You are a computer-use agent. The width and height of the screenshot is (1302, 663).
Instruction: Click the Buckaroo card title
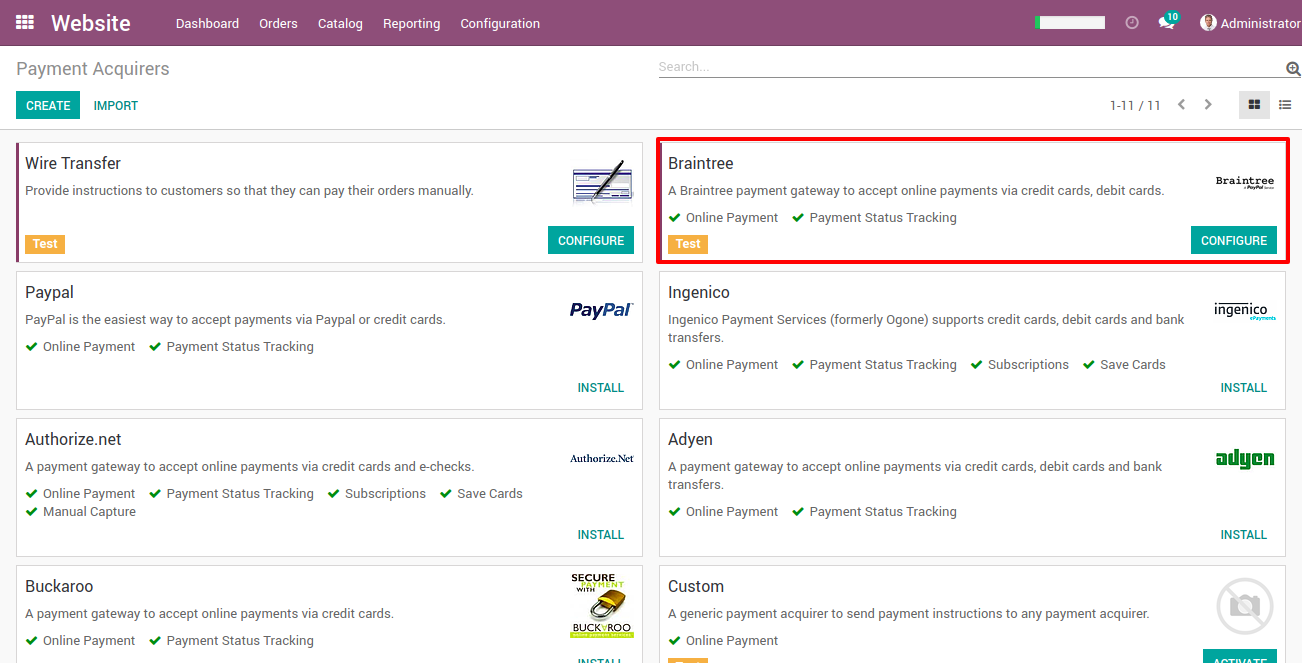[59, 586]
